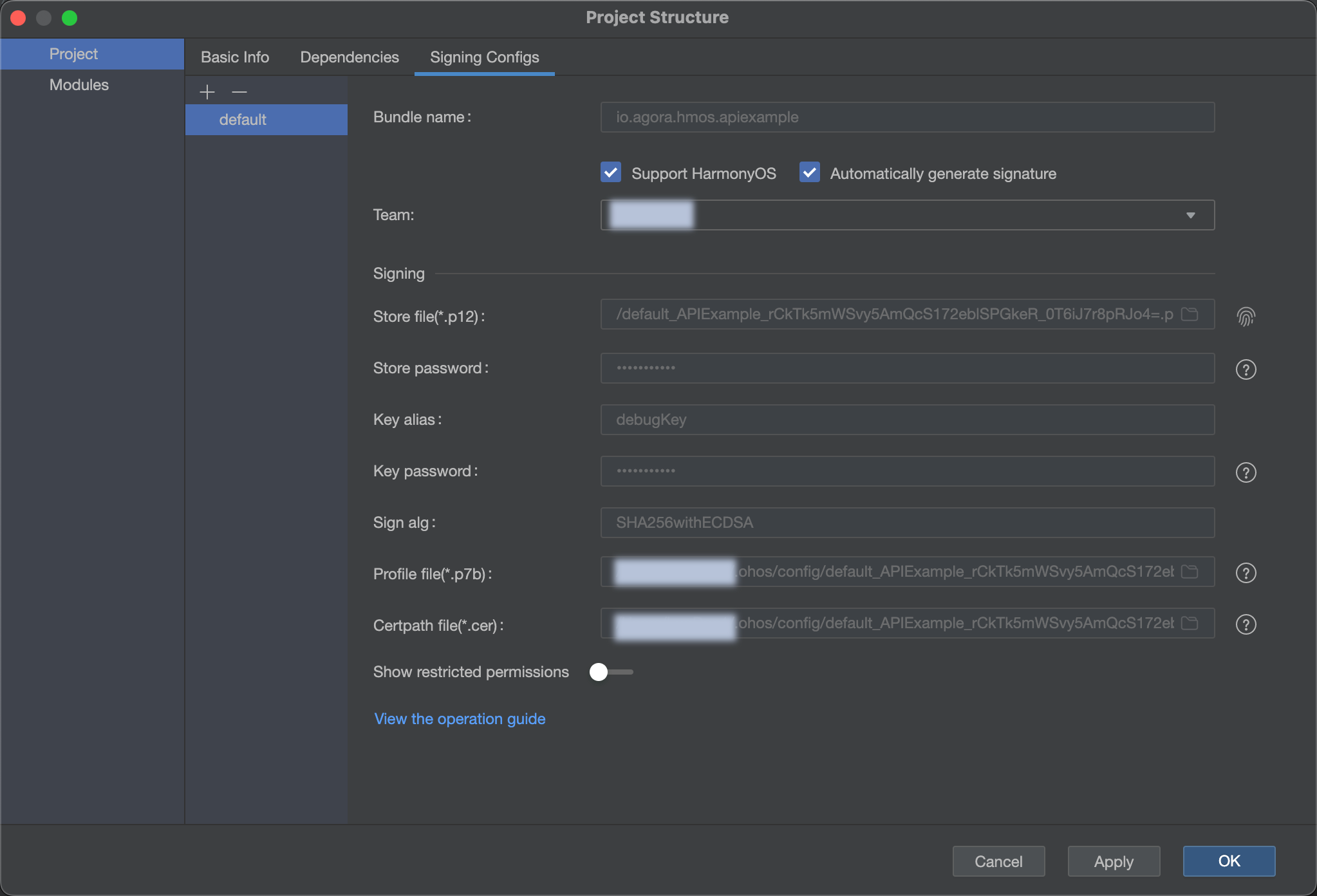Uncheck Support HarmonyOS checkbox
This screenshot has width=1317, height=896.
(611, 173)
